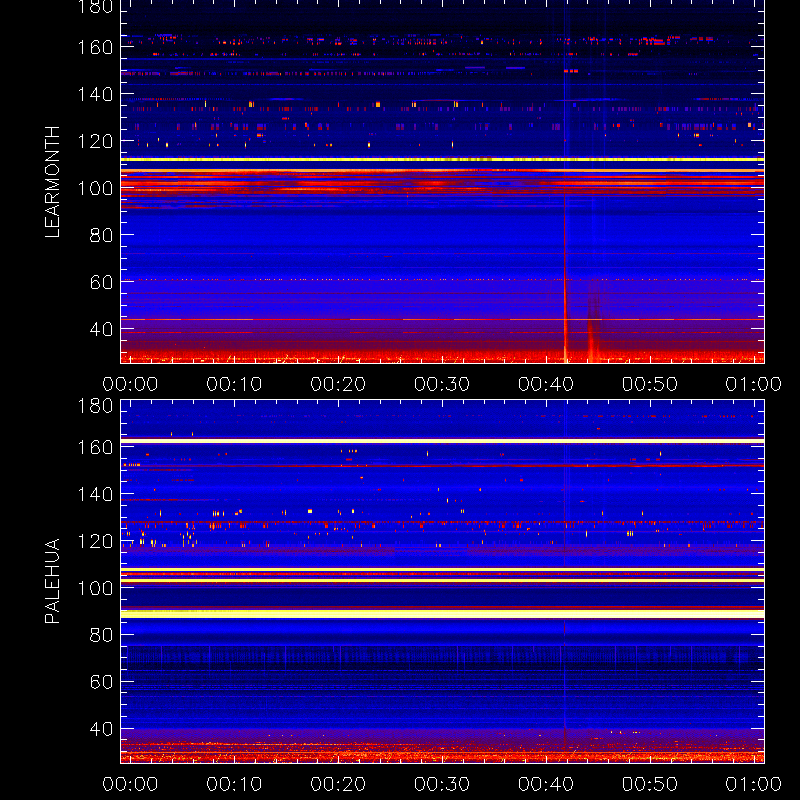Click the 00:30 time label under Learmonth plot
Image resolution: width=800 pixels, height=800 pixels.
442,384
